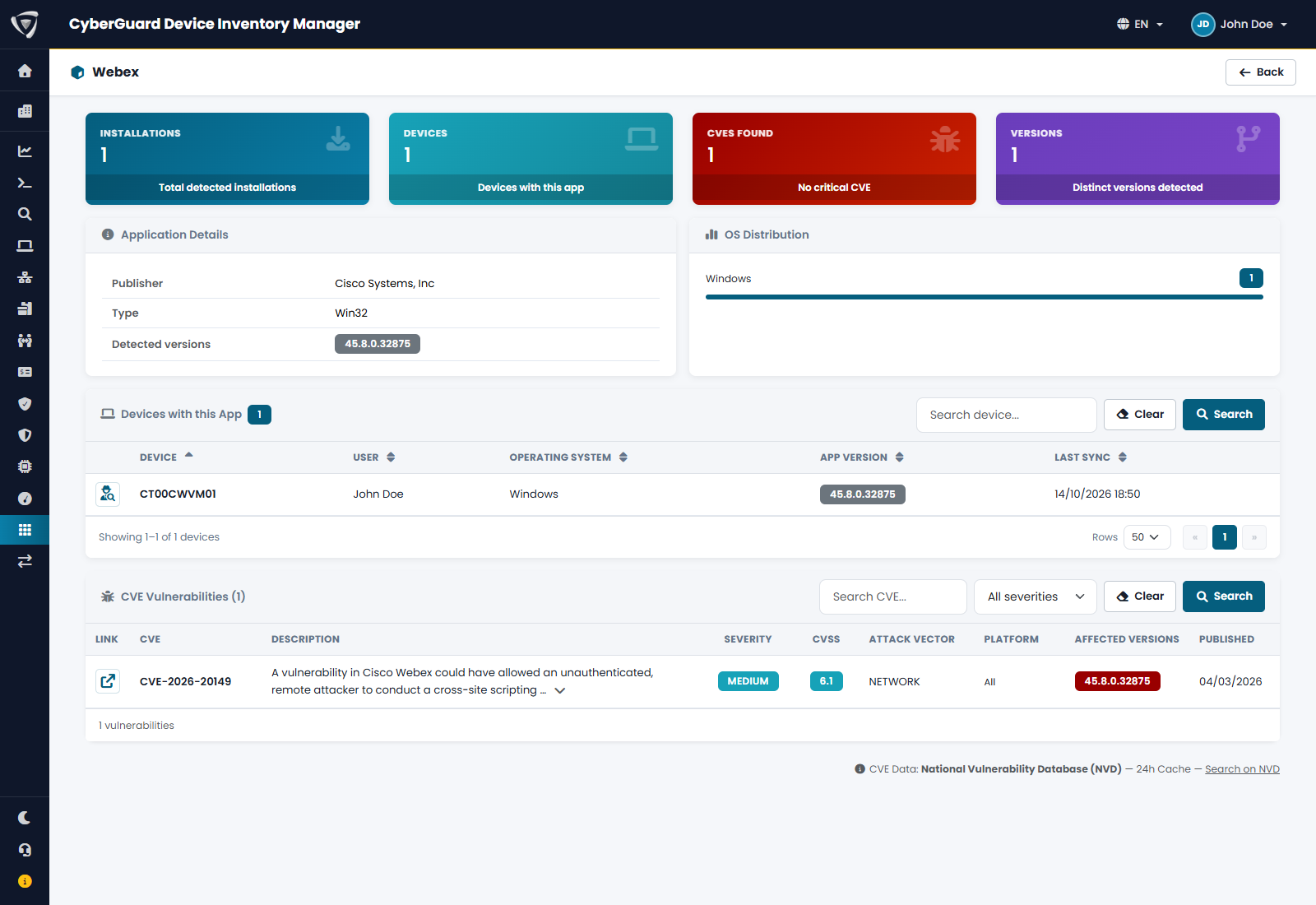1316x905 pixels.
Task: Click the magnifier search icon in sidebar
Action: point(25,214)
